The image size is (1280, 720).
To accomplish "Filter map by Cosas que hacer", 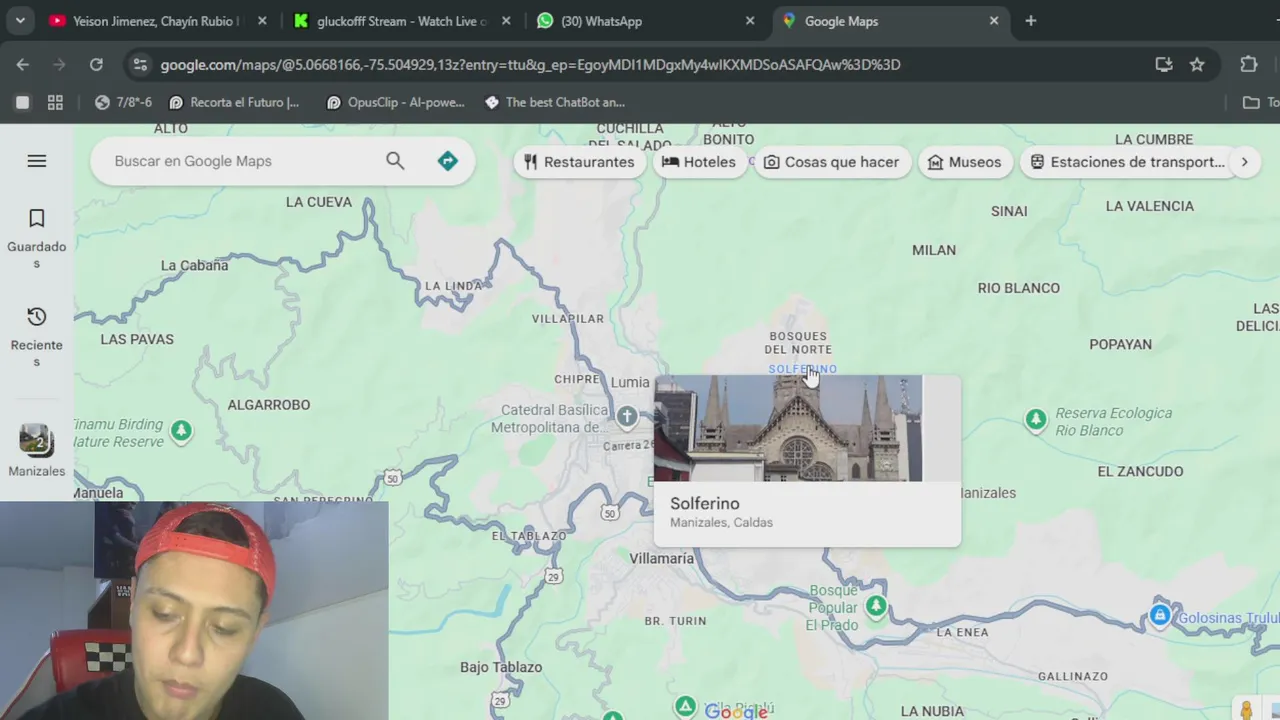I will 831,162.
